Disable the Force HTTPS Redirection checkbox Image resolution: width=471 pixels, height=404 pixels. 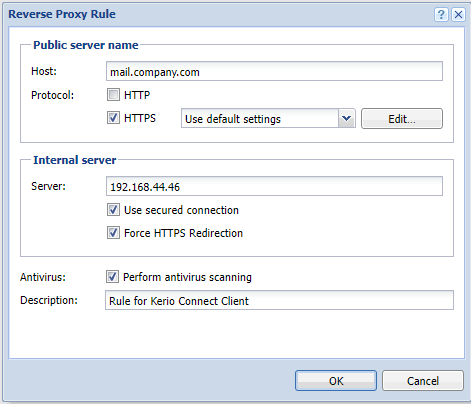pyautogui.click(x=113, y=233)
